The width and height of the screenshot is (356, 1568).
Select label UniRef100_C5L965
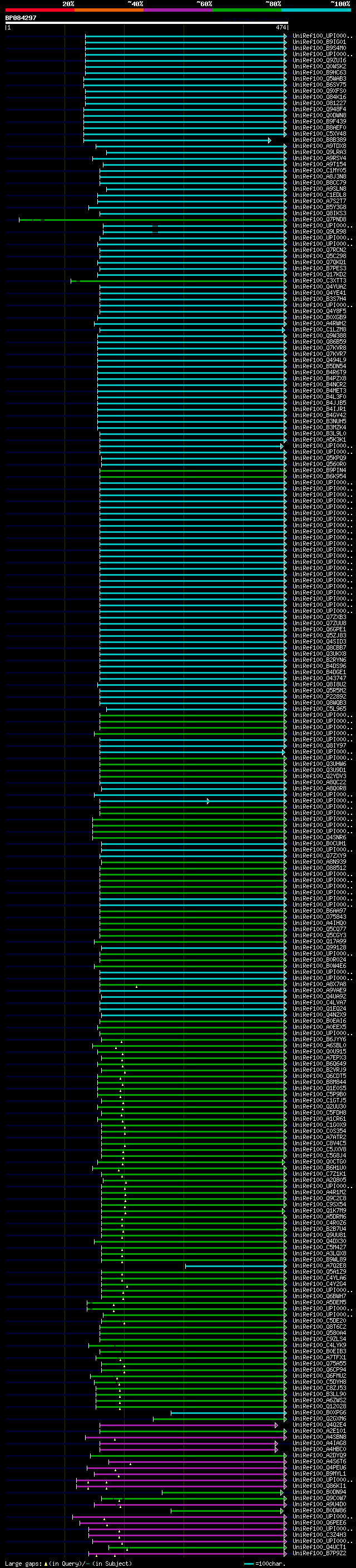pyautogui.click(x=319, y=709)
